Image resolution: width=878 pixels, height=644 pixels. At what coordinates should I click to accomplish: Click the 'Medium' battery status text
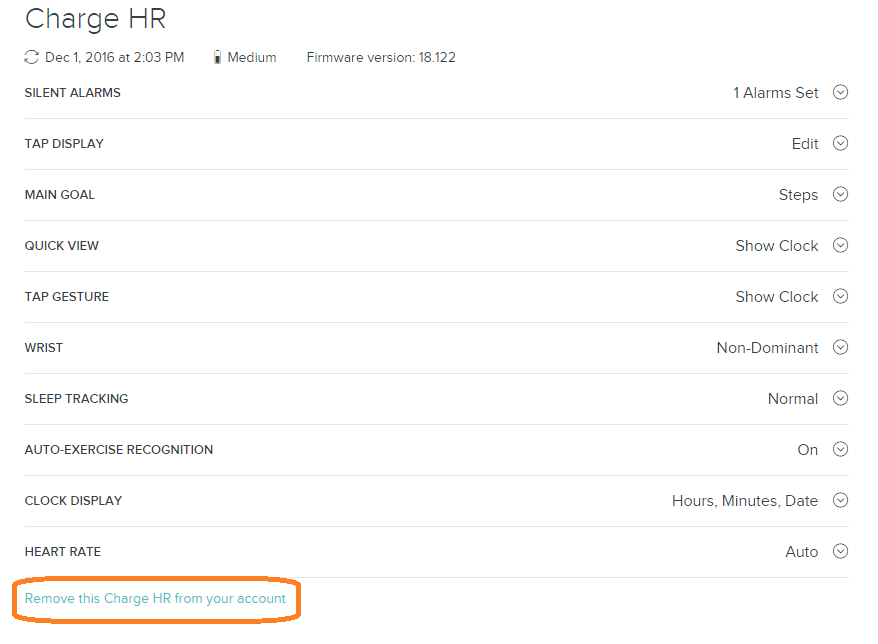251,57
